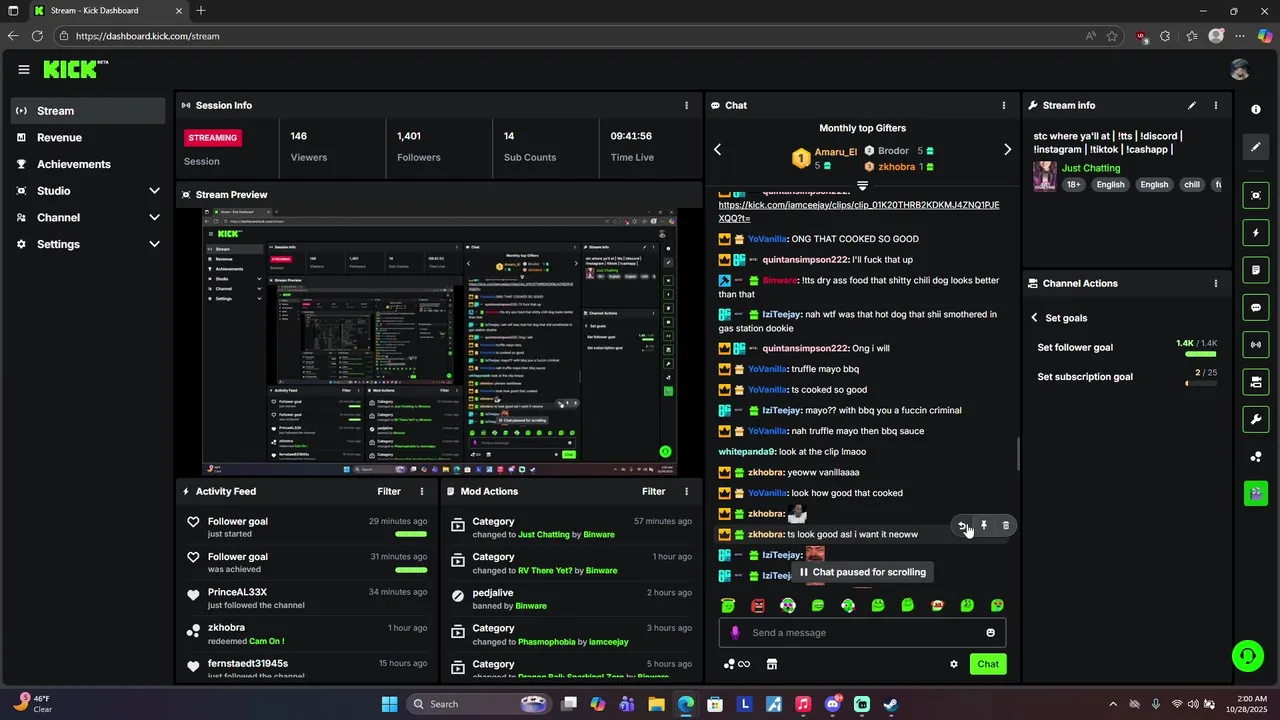Open the emoji picker in message box
This screenshot has height=720, width=1280.
(991, 632)
